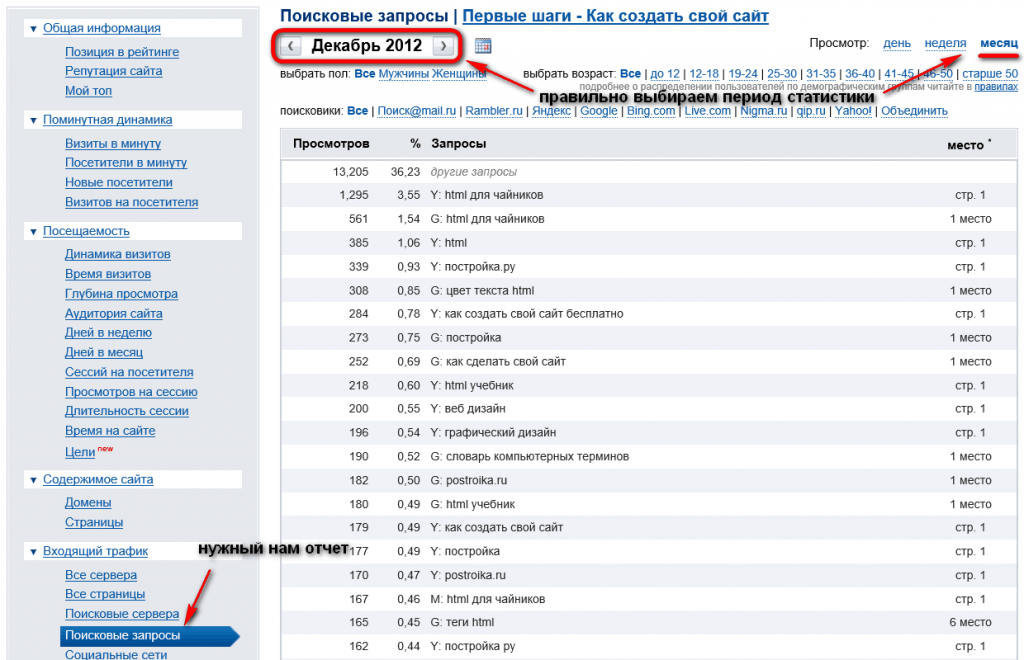Screen dimensions: 1024x660
Task: Select age group 19-24
Action: point(743,74)
